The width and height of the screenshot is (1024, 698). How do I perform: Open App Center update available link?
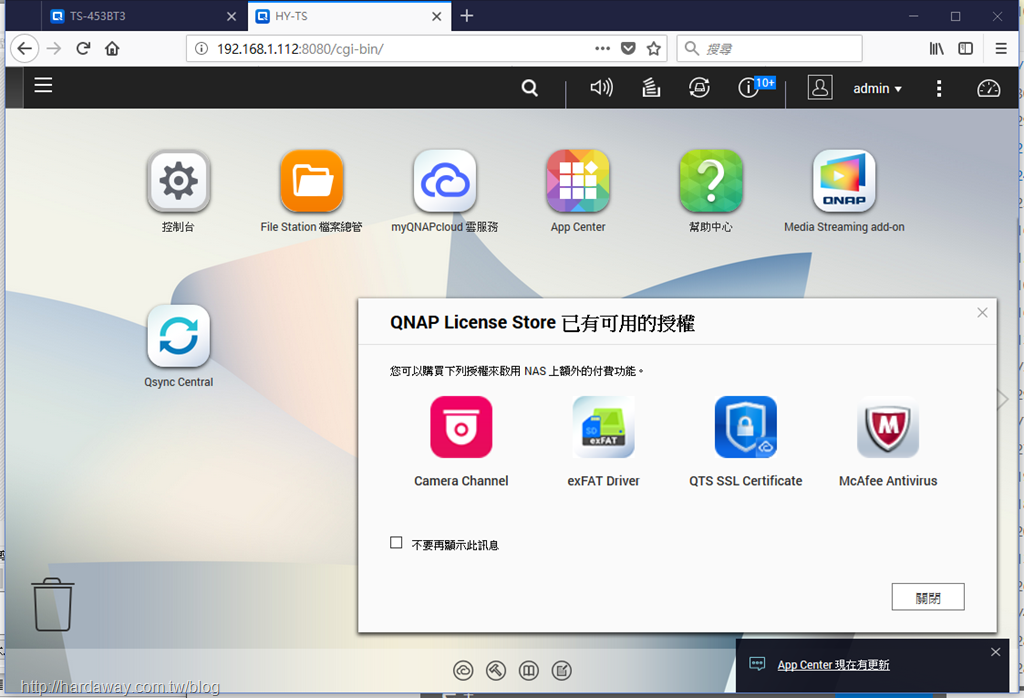833,665
